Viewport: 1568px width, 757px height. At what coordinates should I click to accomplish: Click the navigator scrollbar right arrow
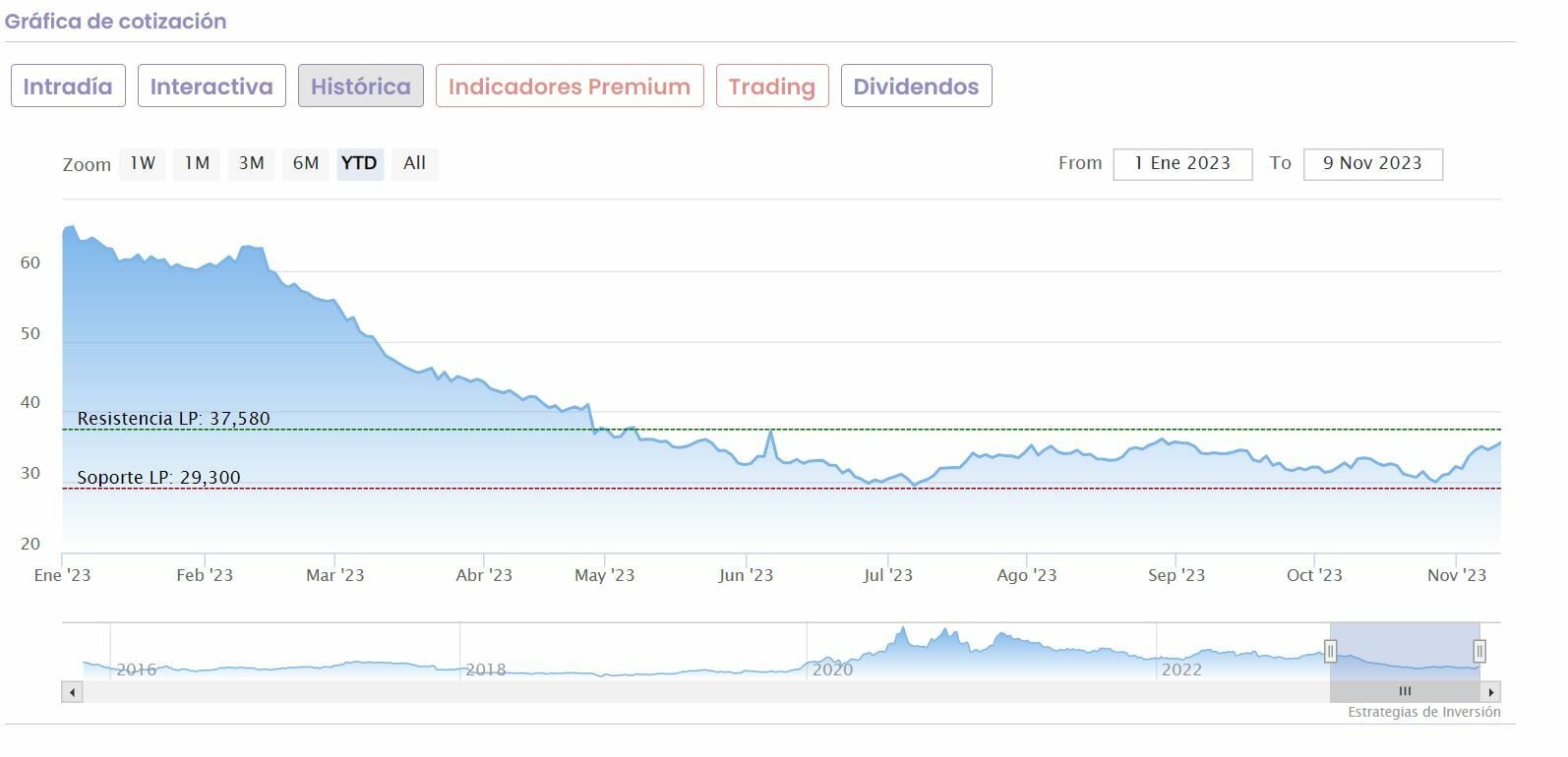[x=1491, y=692]
